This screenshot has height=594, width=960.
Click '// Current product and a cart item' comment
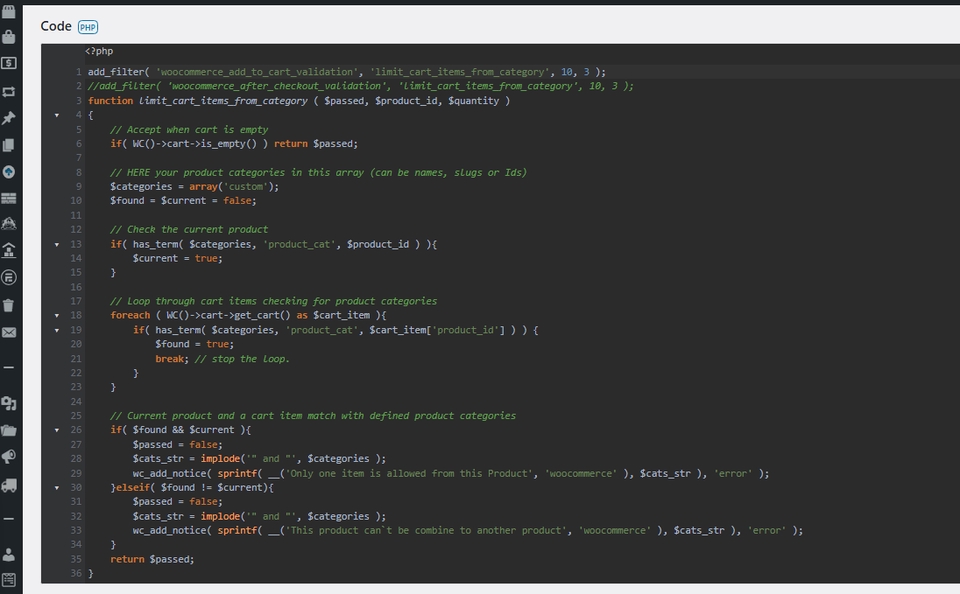[313, 415]
